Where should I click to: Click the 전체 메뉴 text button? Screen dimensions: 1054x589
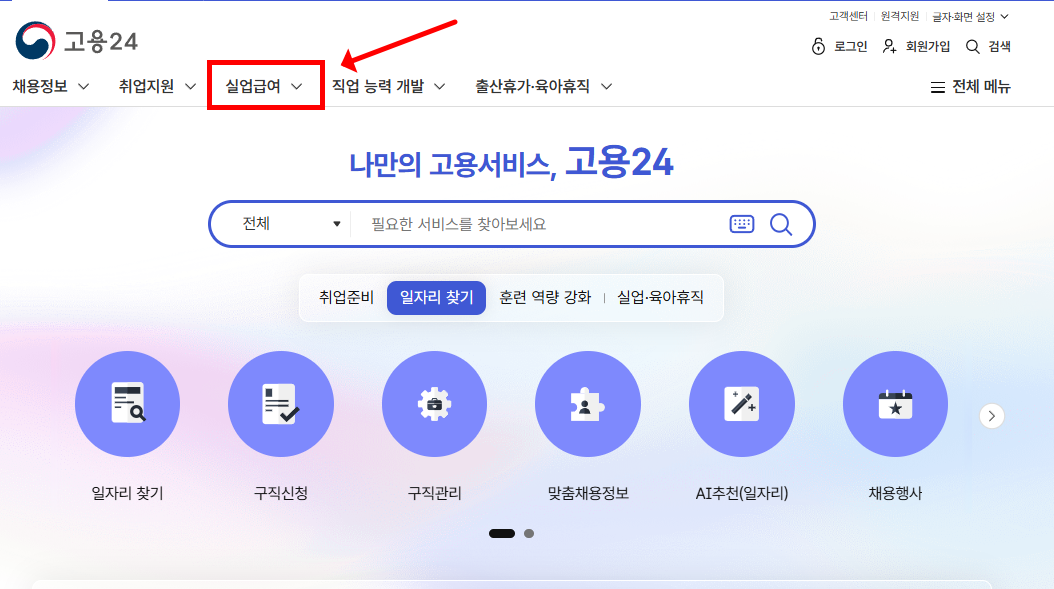[x=981, y=87]
